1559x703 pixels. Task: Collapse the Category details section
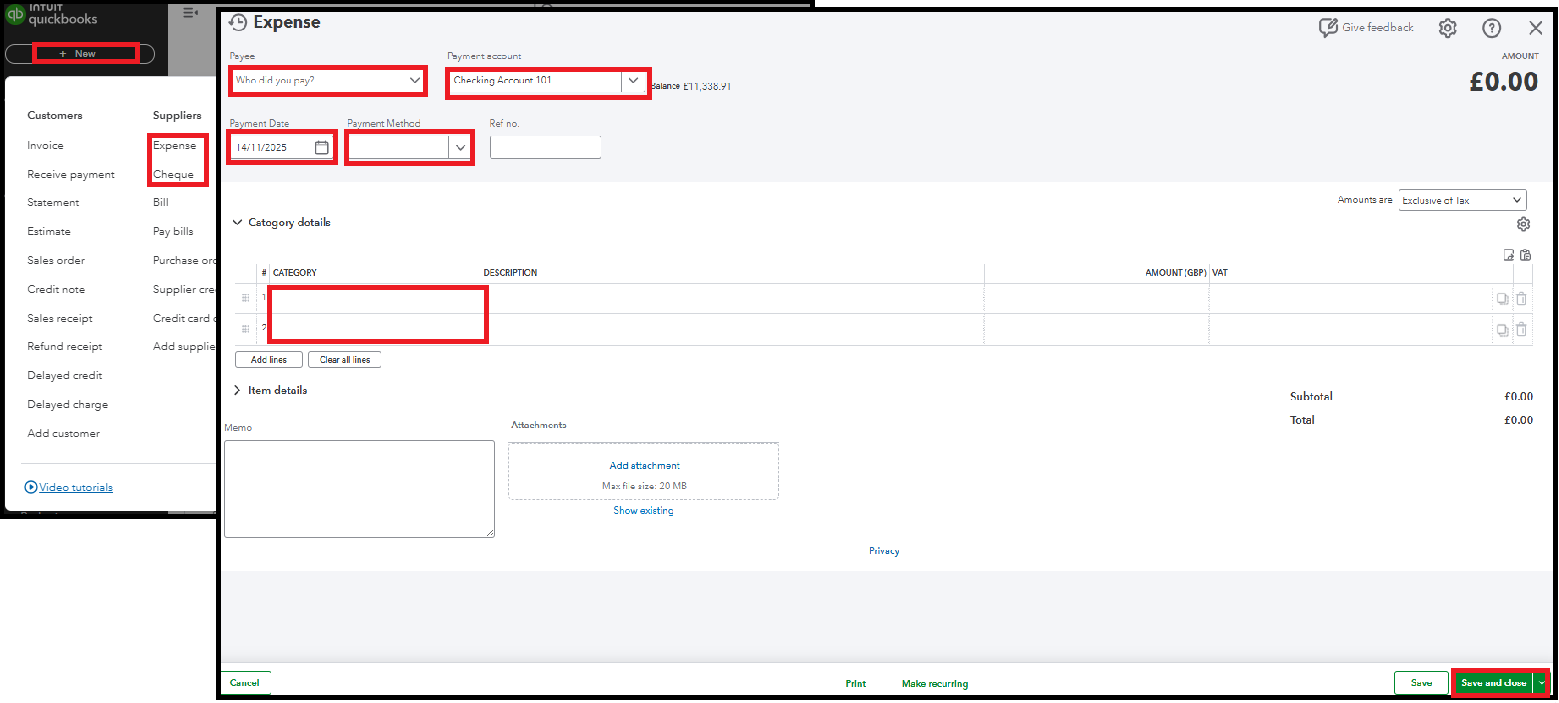coord(238,223)
